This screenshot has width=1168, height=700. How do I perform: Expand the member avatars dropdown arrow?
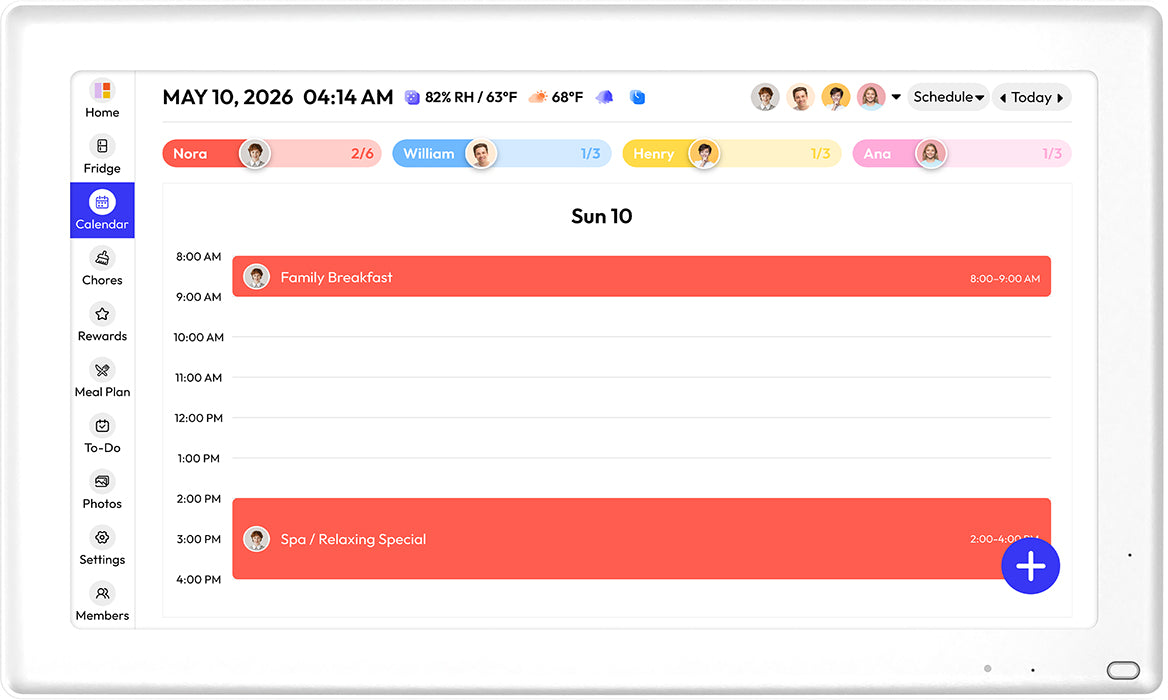[896, 97]
